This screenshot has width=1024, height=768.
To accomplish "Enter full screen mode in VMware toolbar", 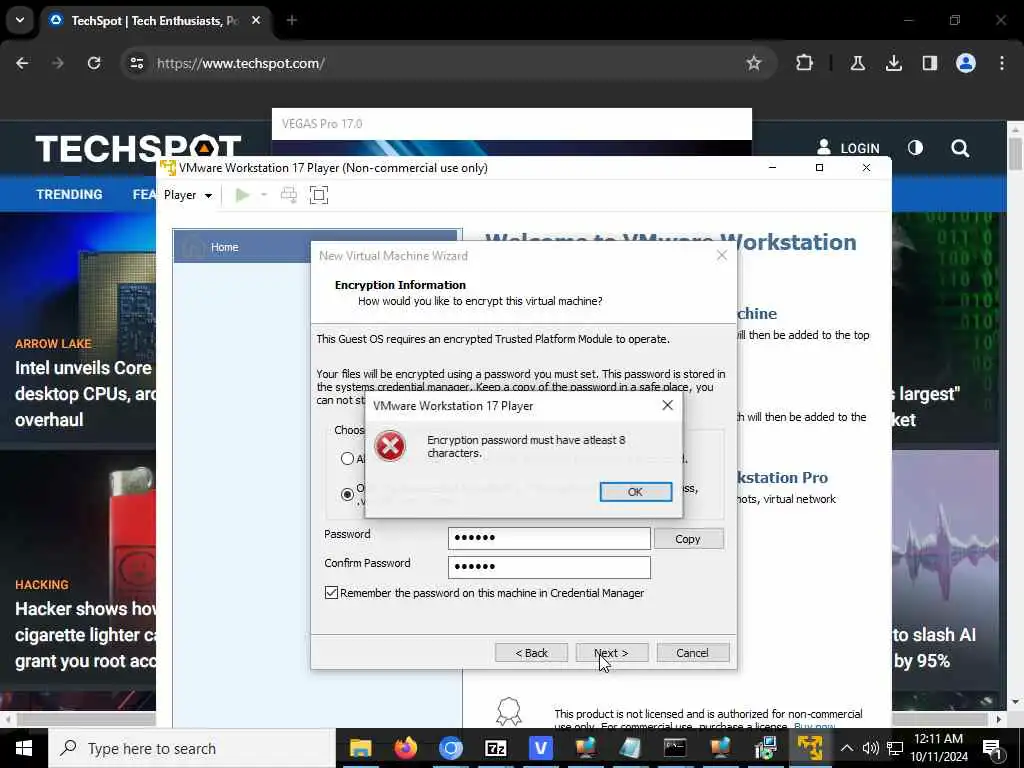I will (x=319, y=195).
